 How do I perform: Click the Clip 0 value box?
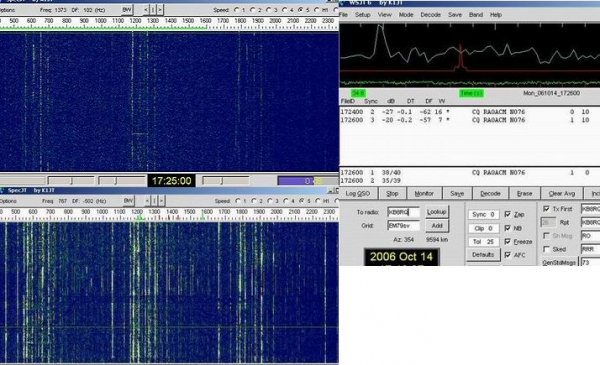click(x=483, y=228)
